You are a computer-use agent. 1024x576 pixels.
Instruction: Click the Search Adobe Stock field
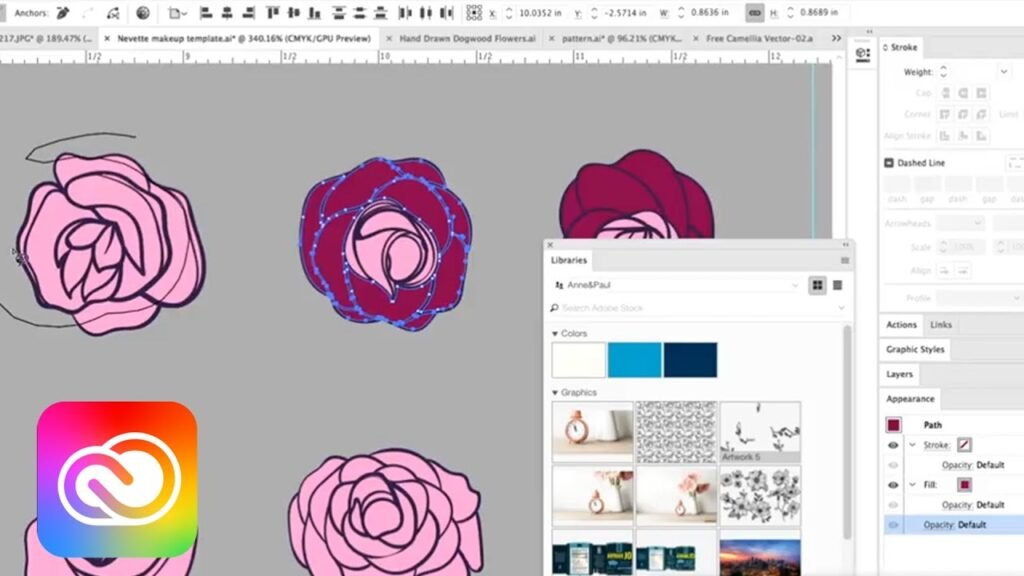point(696,308)
